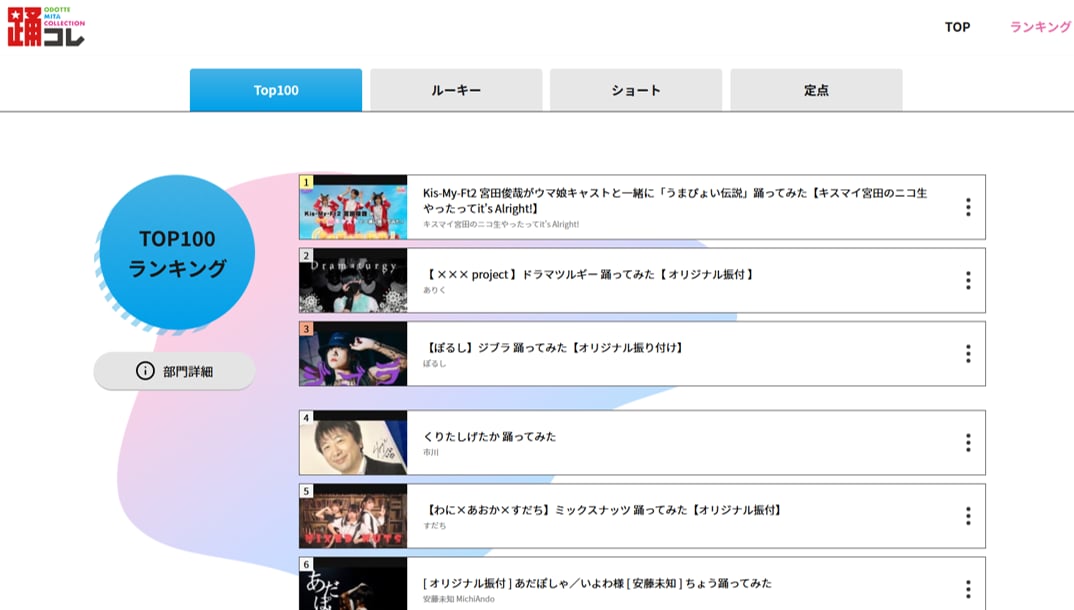Image resolution: width=1074 pixels, height=610 pixels.
Task: Open three-dot menu for ミックスナッツ video
Action: click(x=967, y=515)
